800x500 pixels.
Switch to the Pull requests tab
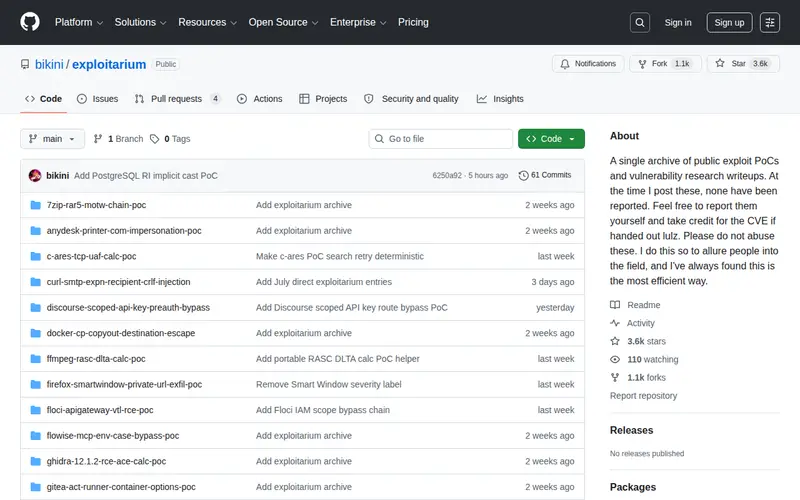[177, 99]
